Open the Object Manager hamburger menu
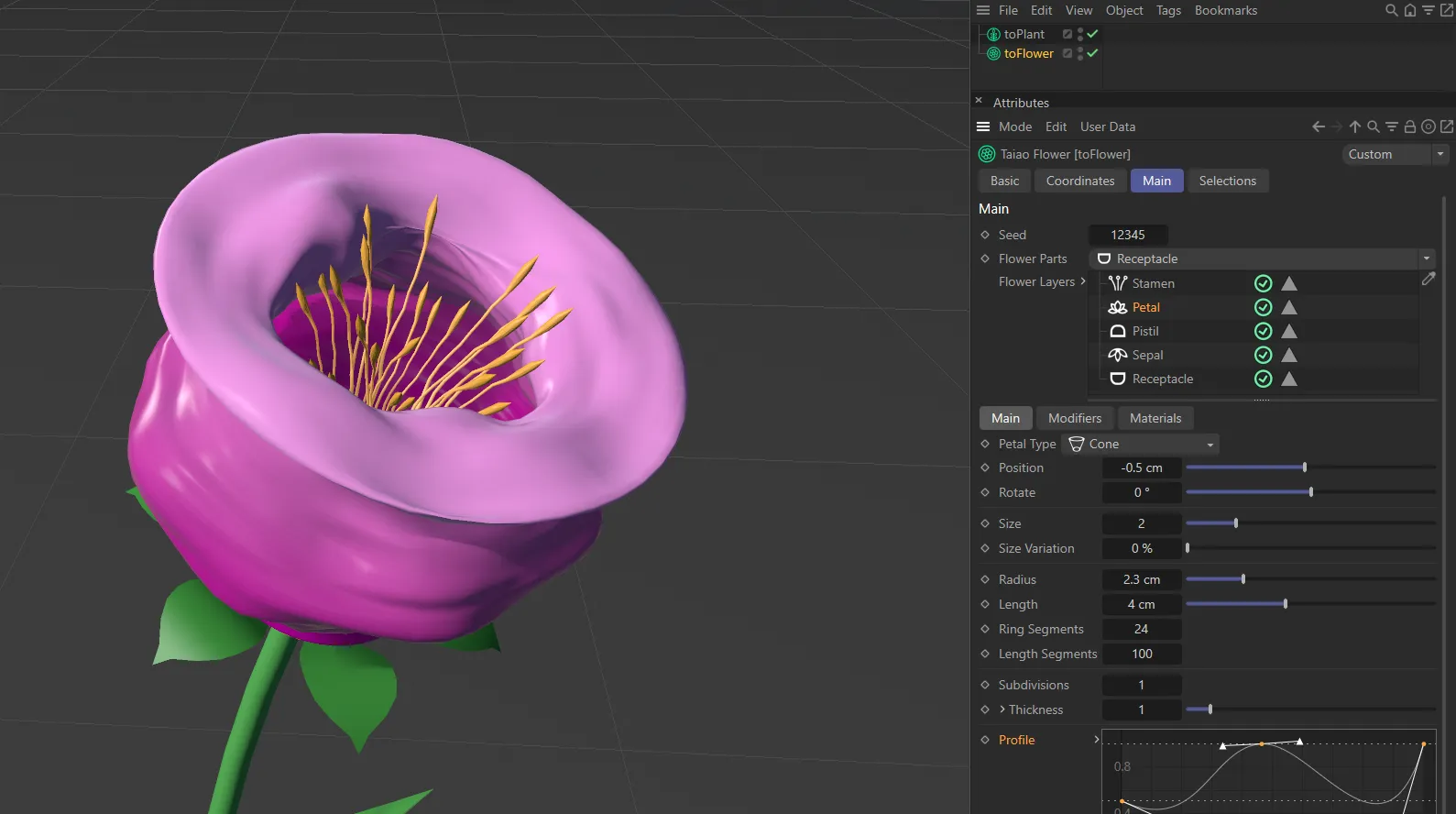This screenshot has height=814, width=1456. coord(983,10)
